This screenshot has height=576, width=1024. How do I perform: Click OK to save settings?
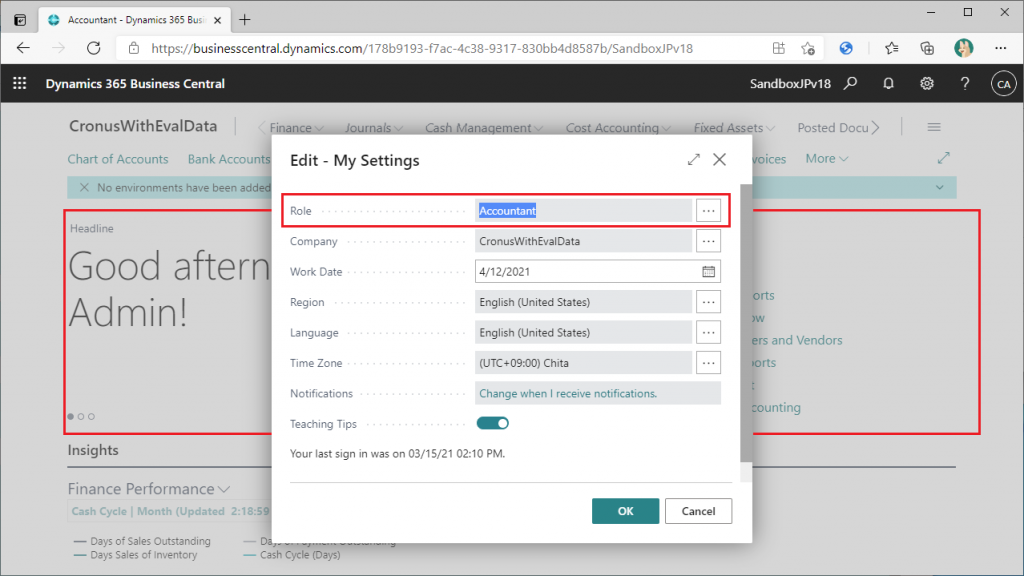pos(625,511)
